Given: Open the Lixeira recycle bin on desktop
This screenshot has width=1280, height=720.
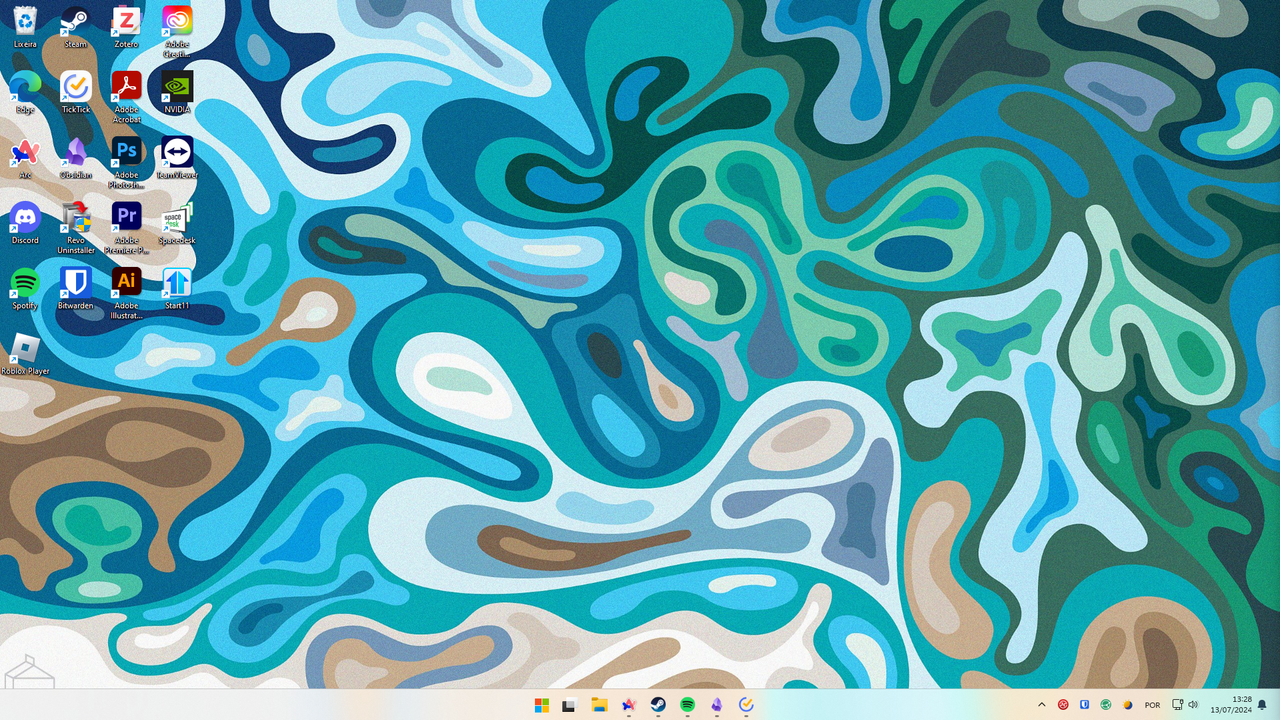Looking at the screenshot, I should pos(25,22).
